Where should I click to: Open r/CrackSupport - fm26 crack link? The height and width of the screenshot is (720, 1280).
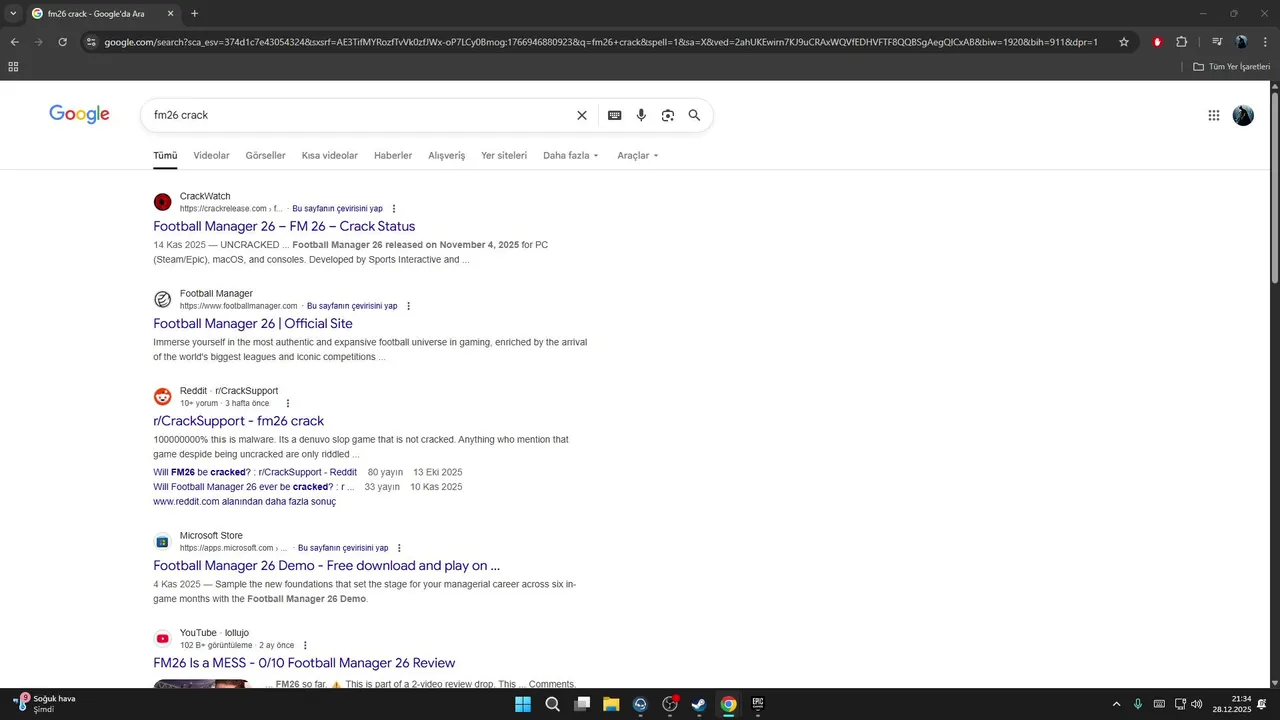(x=238, y=421)
